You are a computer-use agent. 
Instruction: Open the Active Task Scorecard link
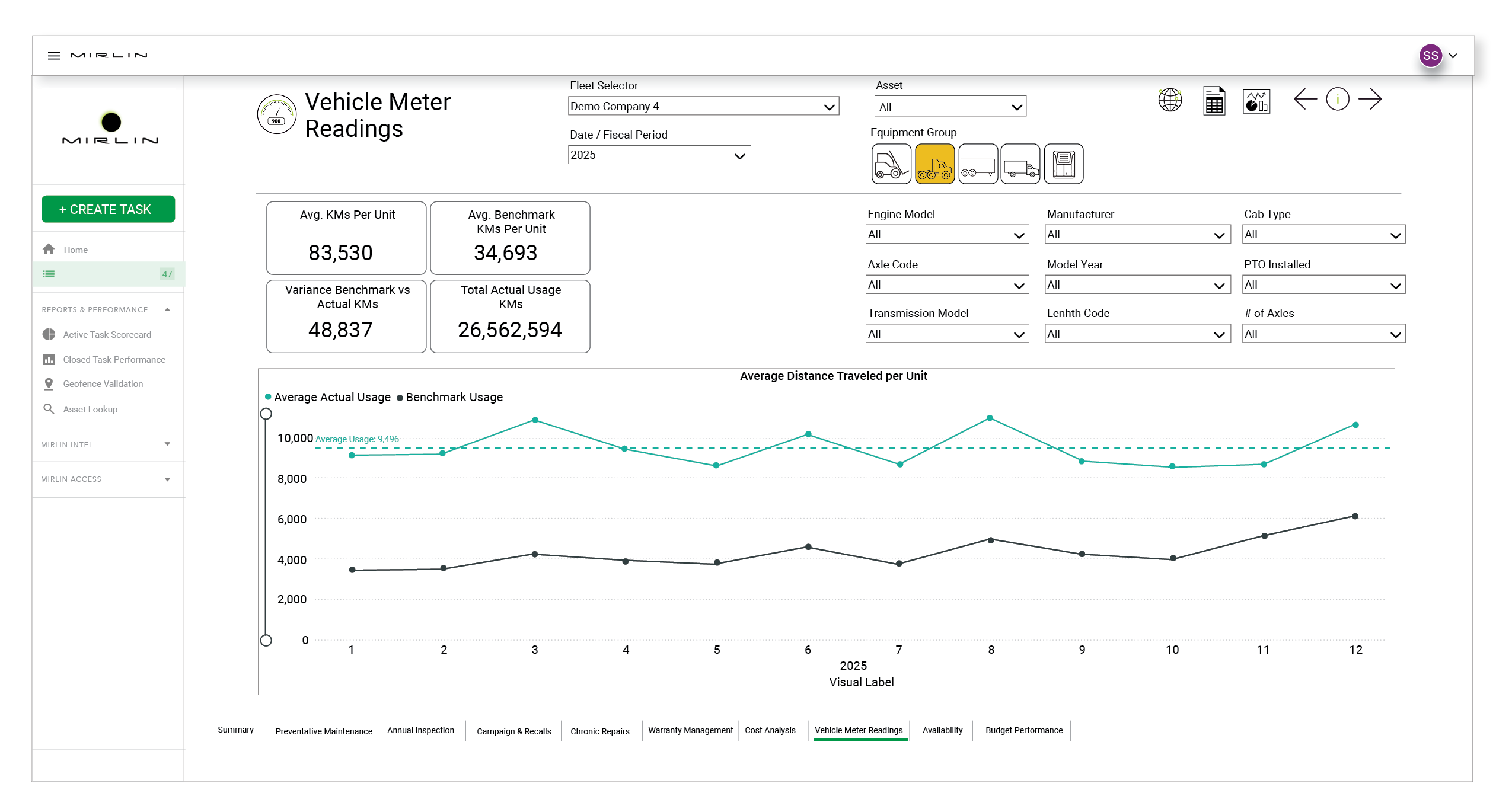pyautogui.click(x=107, y=335)
